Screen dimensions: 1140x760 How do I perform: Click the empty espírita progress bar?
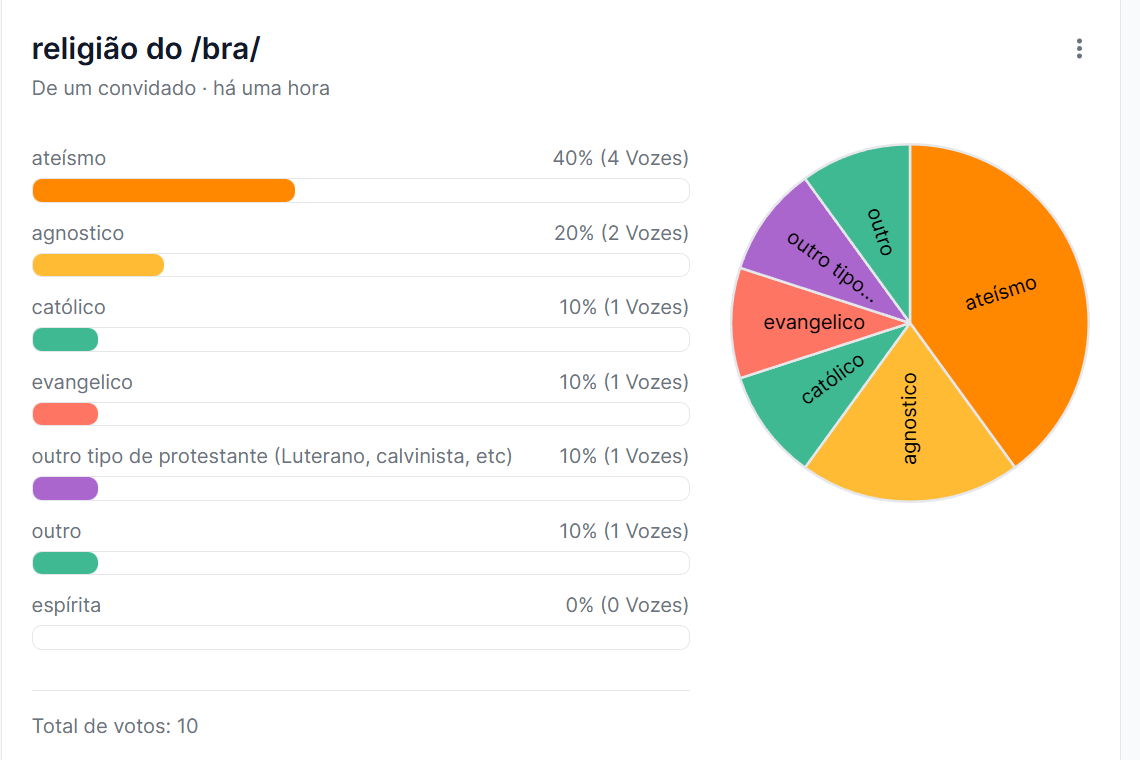(360, 637)
